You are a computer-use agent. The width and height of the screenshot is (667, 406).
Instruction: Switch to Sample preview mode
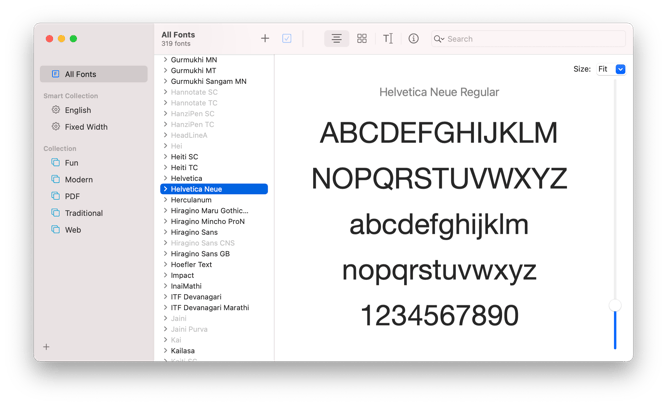click(x=336, y=38)
